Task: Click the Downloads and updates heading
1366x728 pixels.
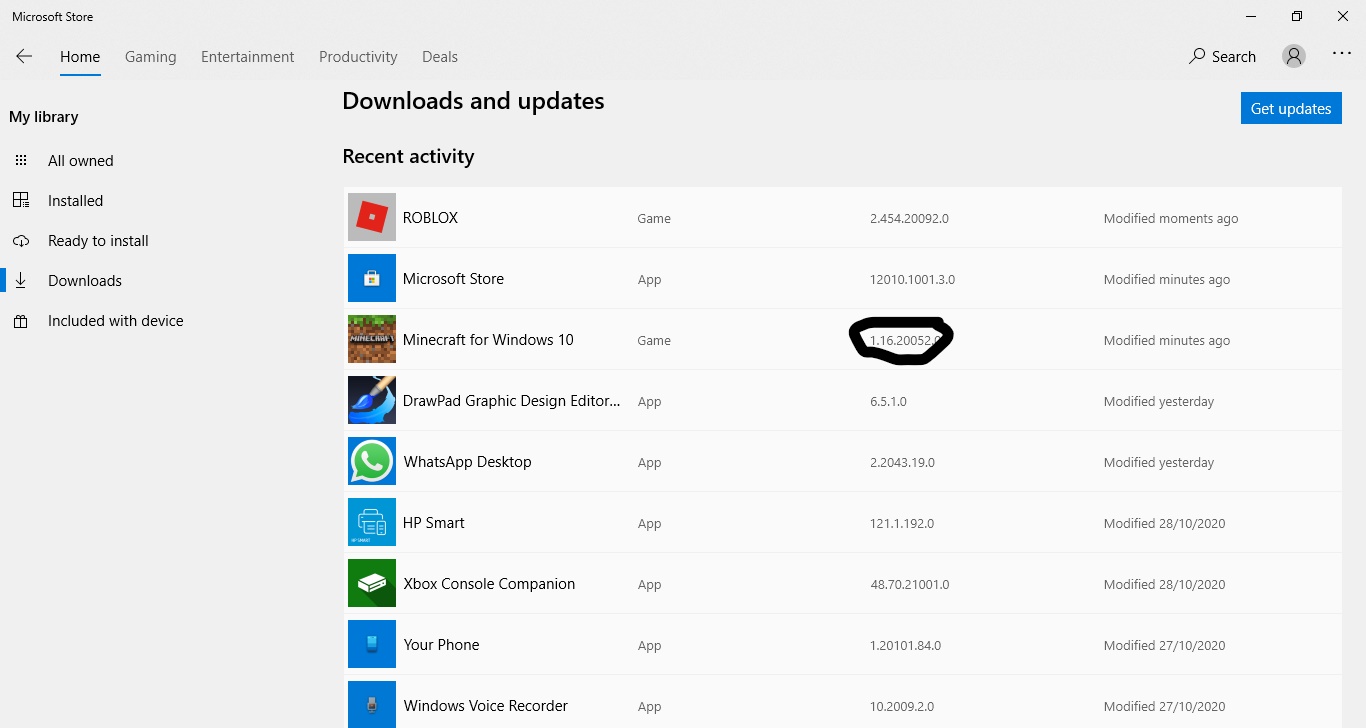Action: (x=473, y=101)
